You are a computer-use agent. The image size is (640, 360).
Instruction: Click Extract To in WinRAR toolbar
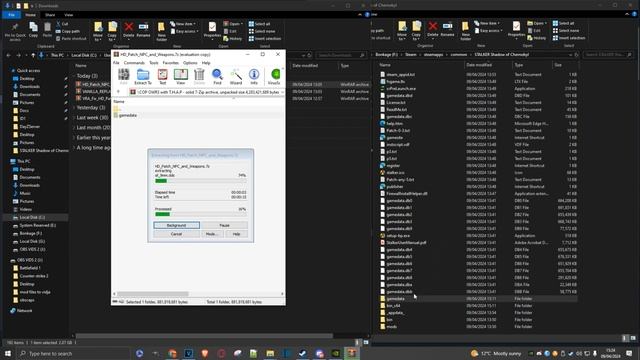pos(143,76)
